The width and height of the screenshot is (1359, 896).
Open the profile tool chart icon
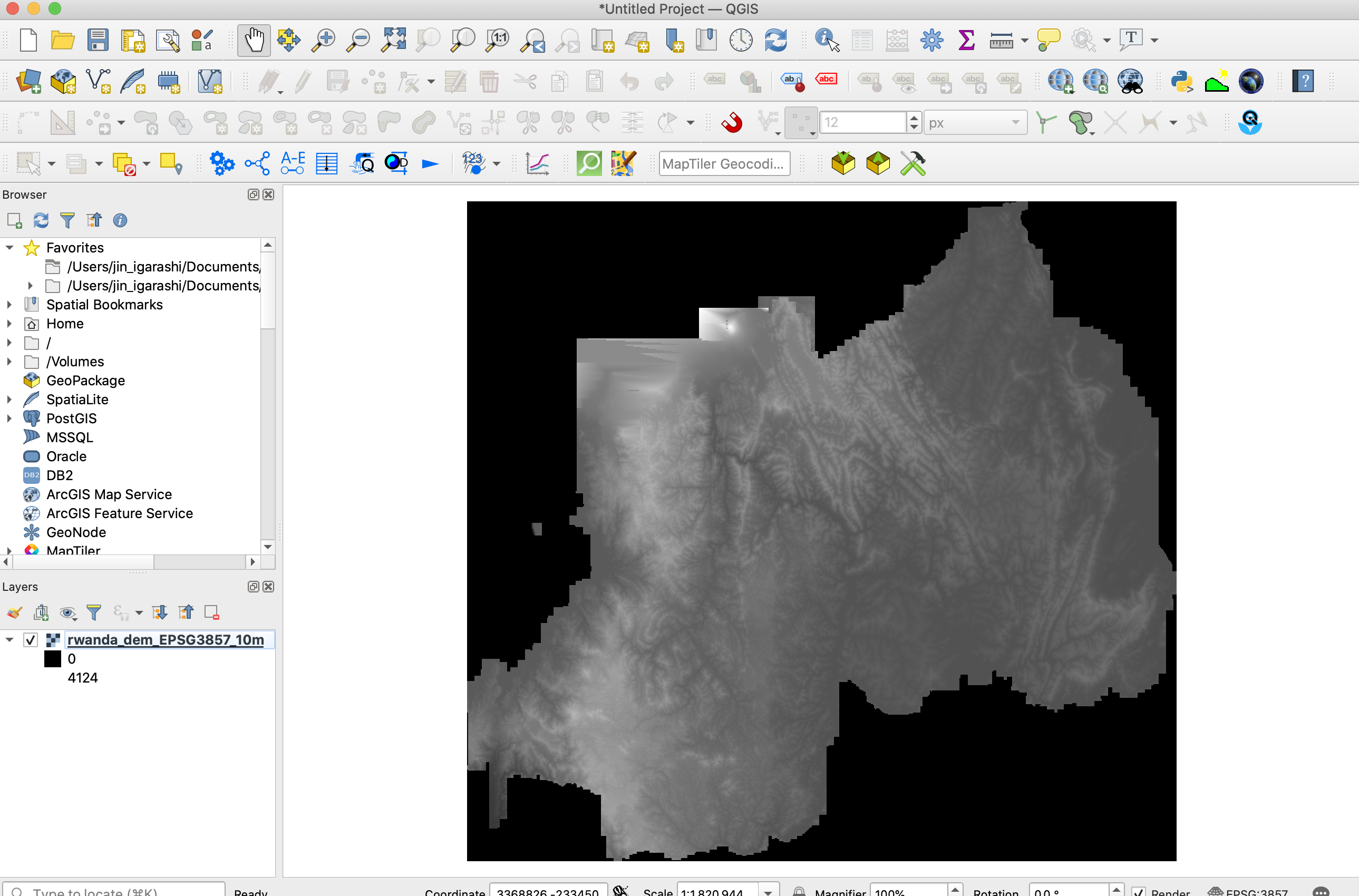tap(537, 163)
